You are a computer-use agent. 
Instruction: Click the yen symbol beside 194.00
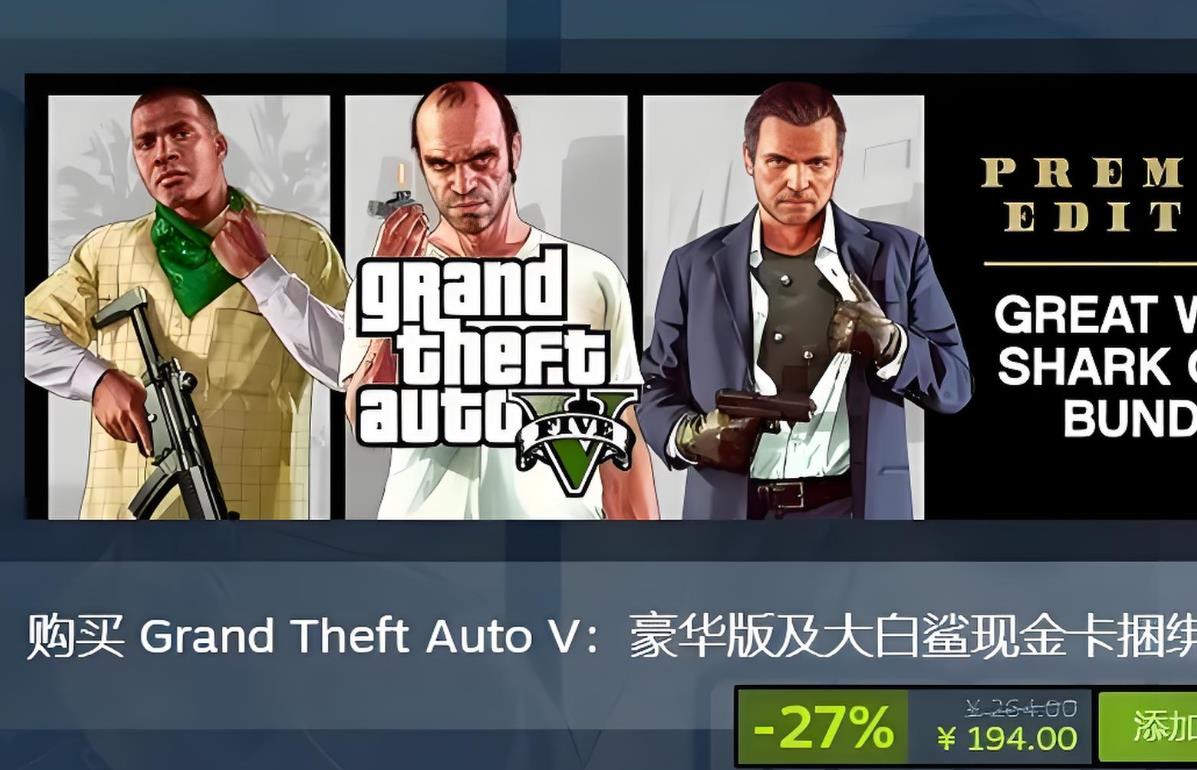click(947, 739)
